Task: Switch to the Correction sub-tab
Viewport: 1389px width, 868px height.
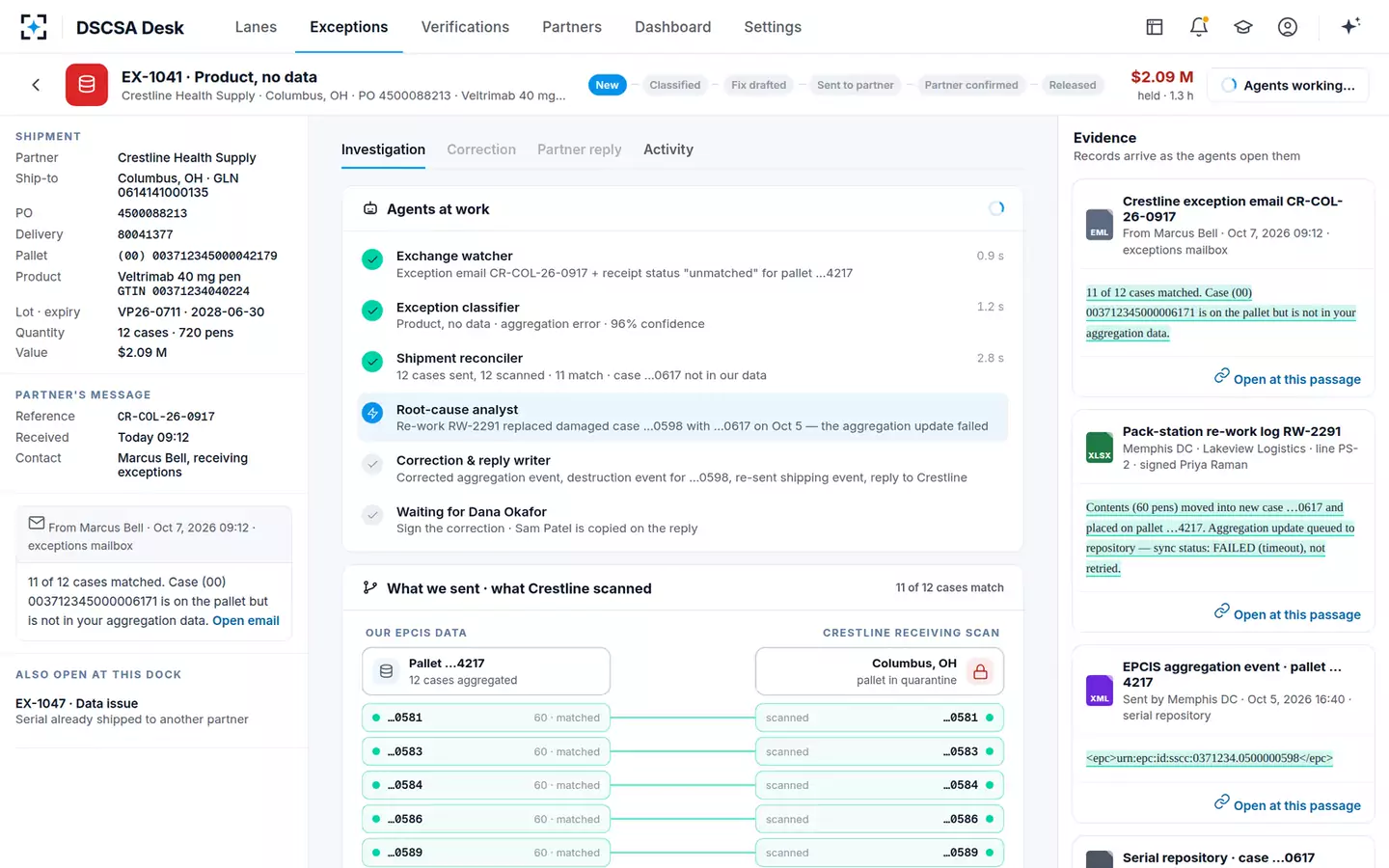Action: 481,149
